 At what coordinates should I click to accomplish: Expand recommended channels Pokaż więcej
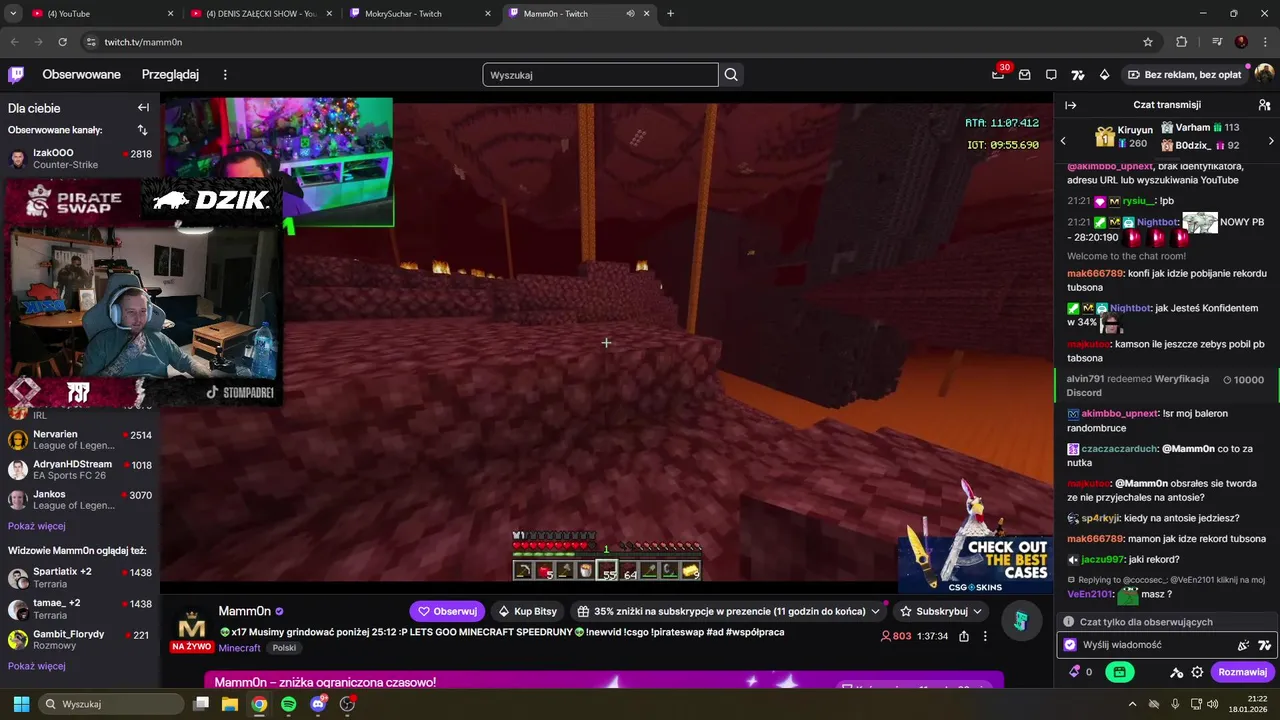pos(37,666)
